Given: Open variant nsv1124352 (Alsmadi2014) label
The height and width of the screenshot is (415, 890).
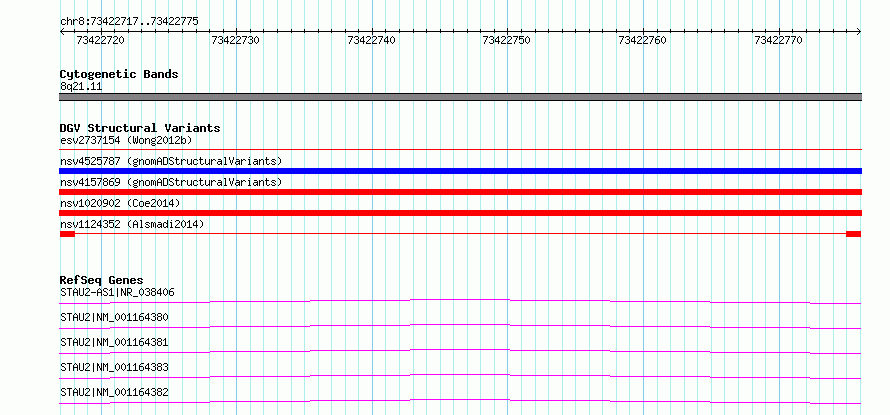Looking at the screenshot, I should click(132, 224).
